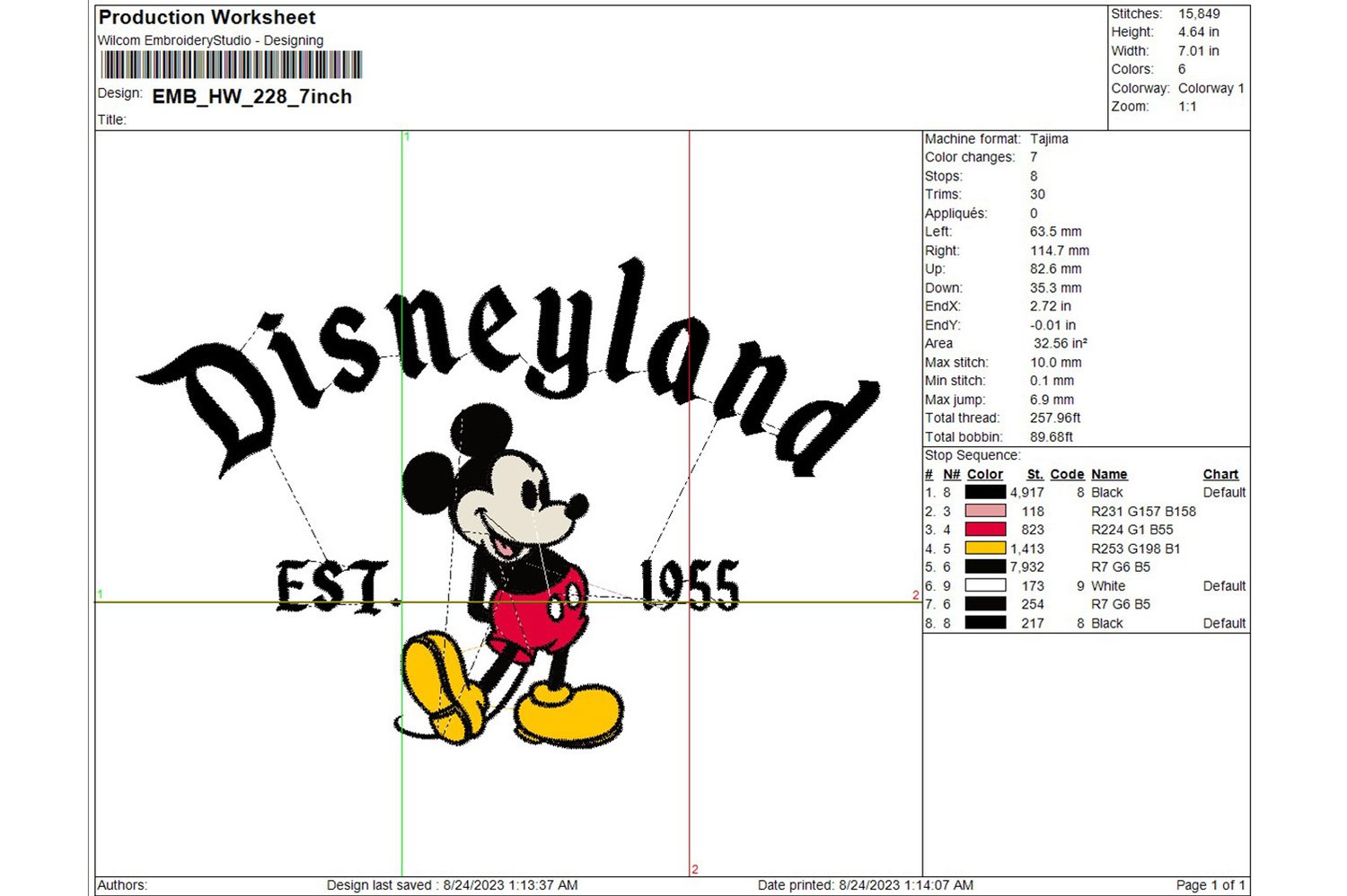Select the stitch count 15,849
1347x896 pixels.
tap(1199, 13)
